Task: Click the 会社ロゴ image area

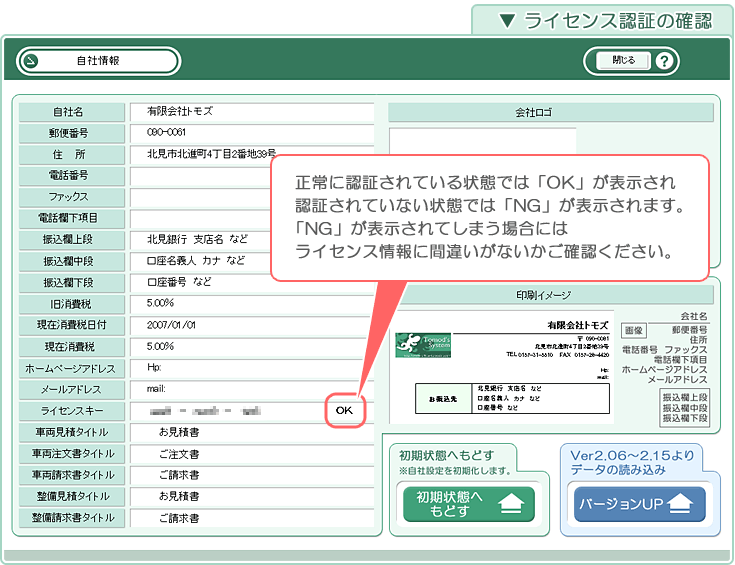Action: point(482,141)
